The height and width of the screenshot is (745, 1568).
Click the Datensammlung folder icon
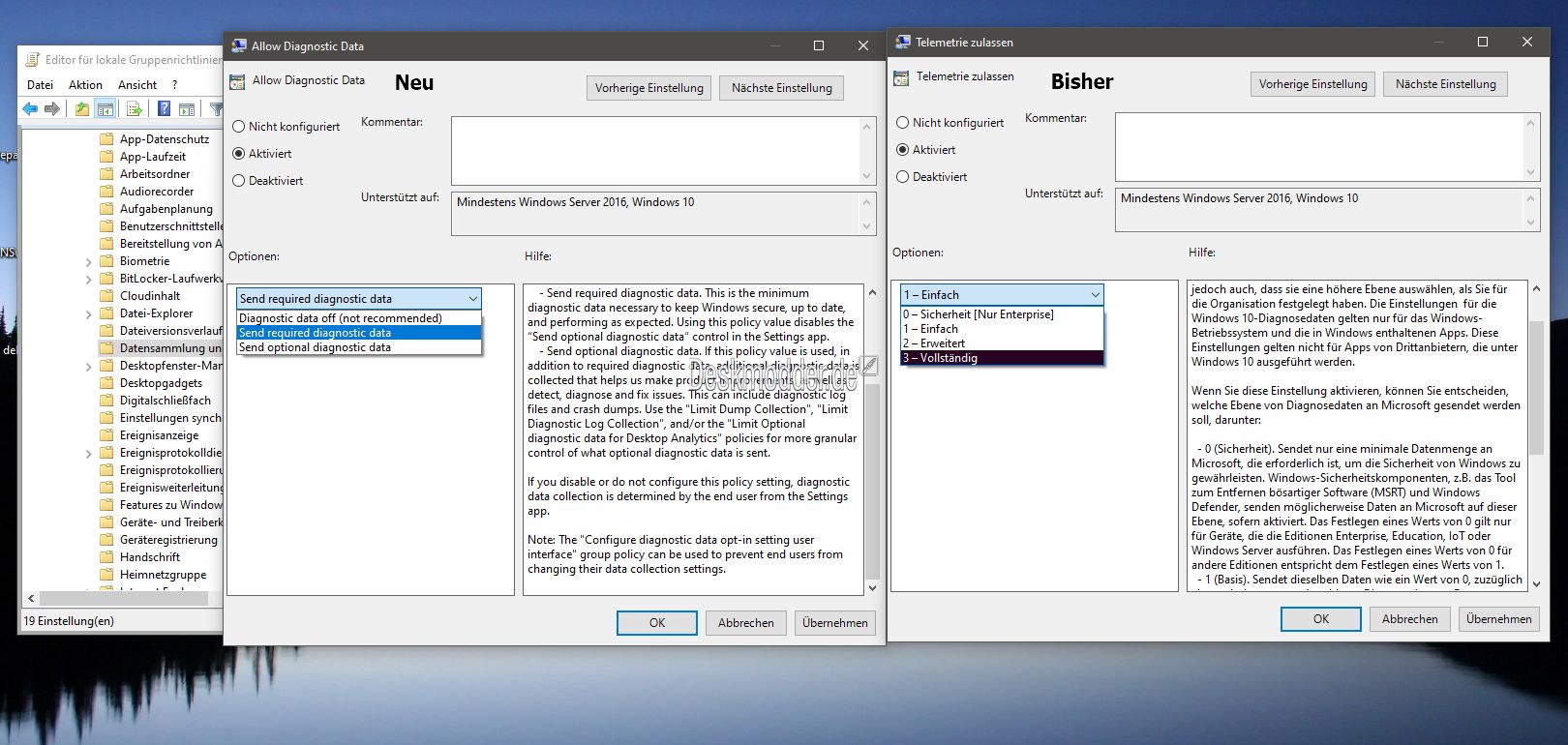tap(106, 348)
